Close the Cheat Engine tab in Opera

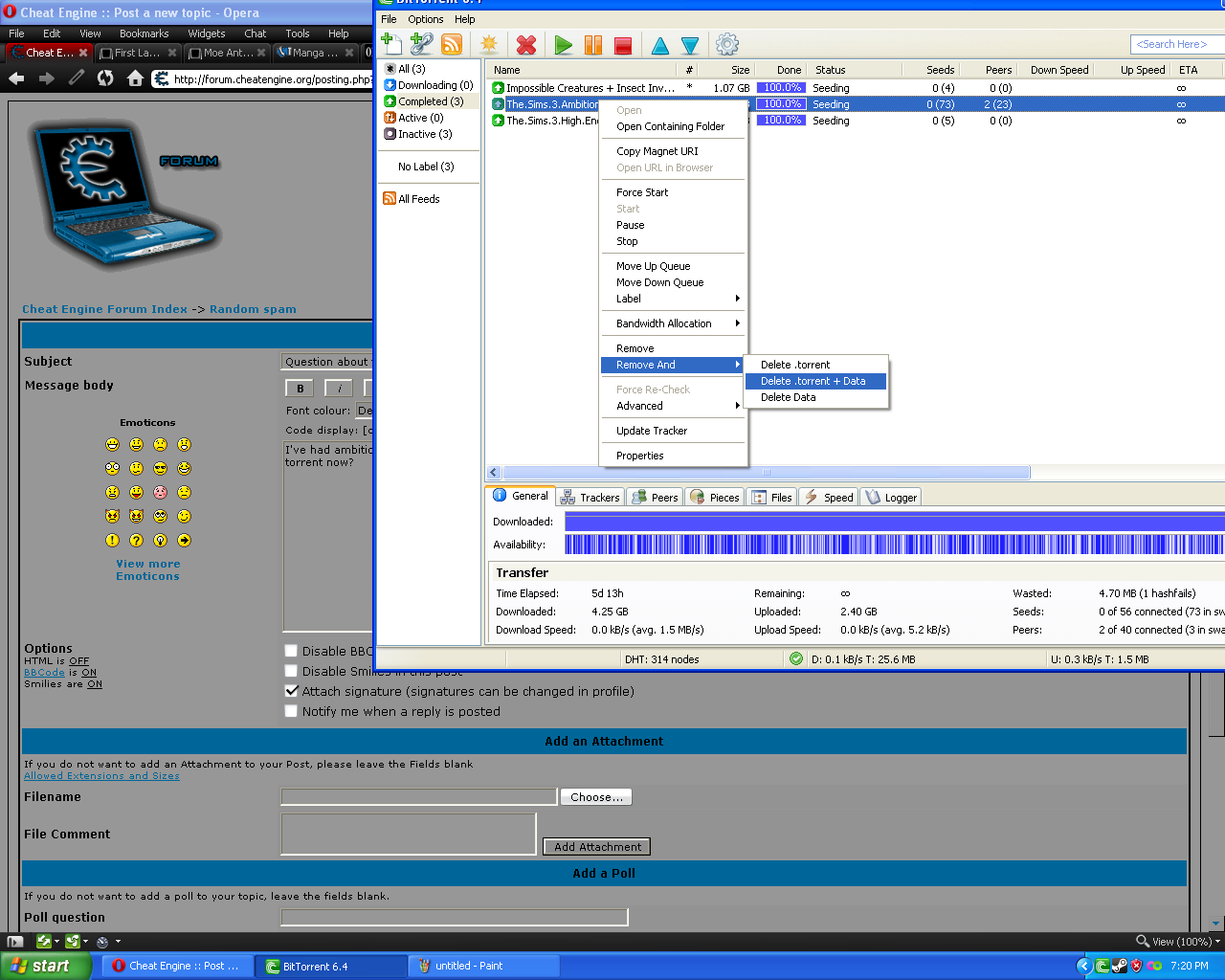tap(83, 53)
